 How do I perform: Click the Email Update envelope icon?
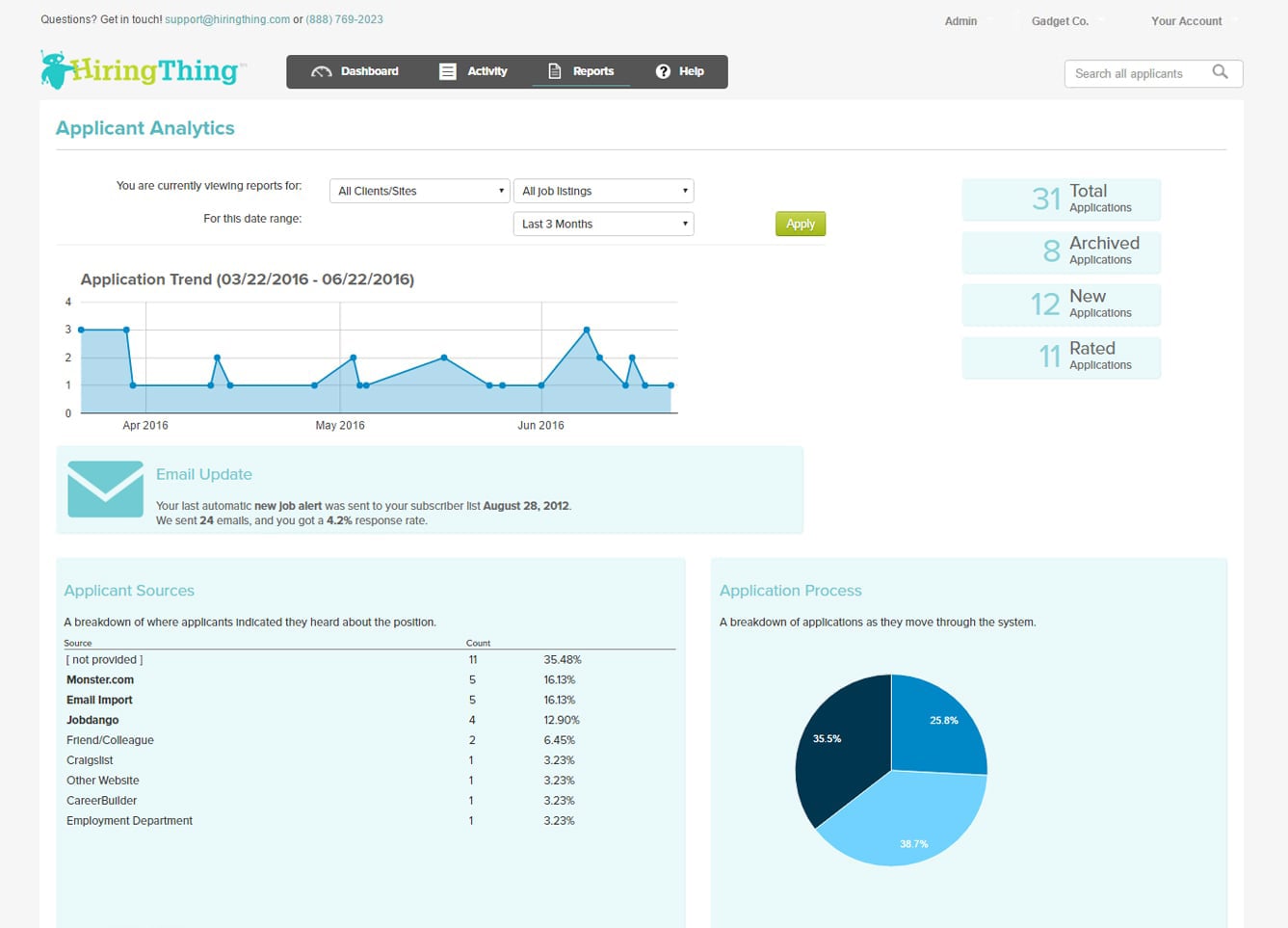coord(106,490)
